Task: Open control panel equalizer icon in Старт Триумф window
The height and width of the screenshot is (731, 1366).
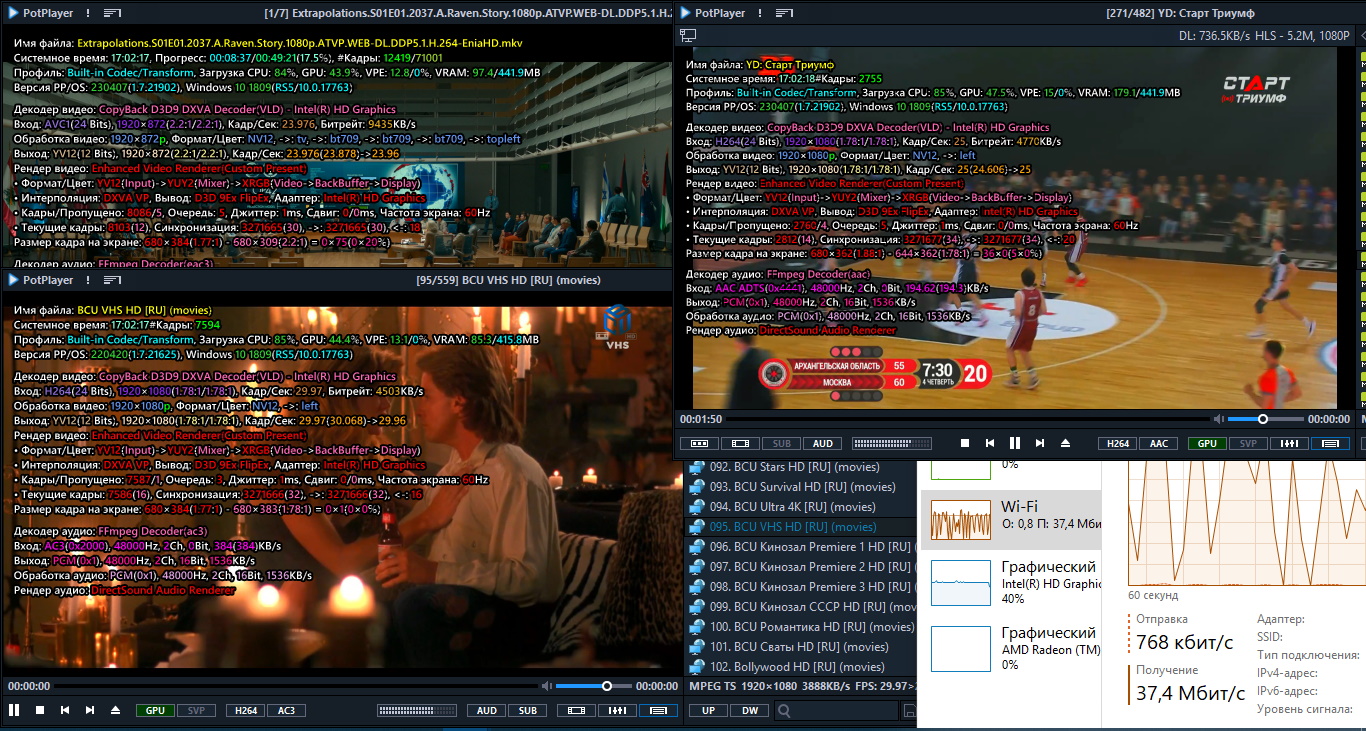Action: (1289, 443)
